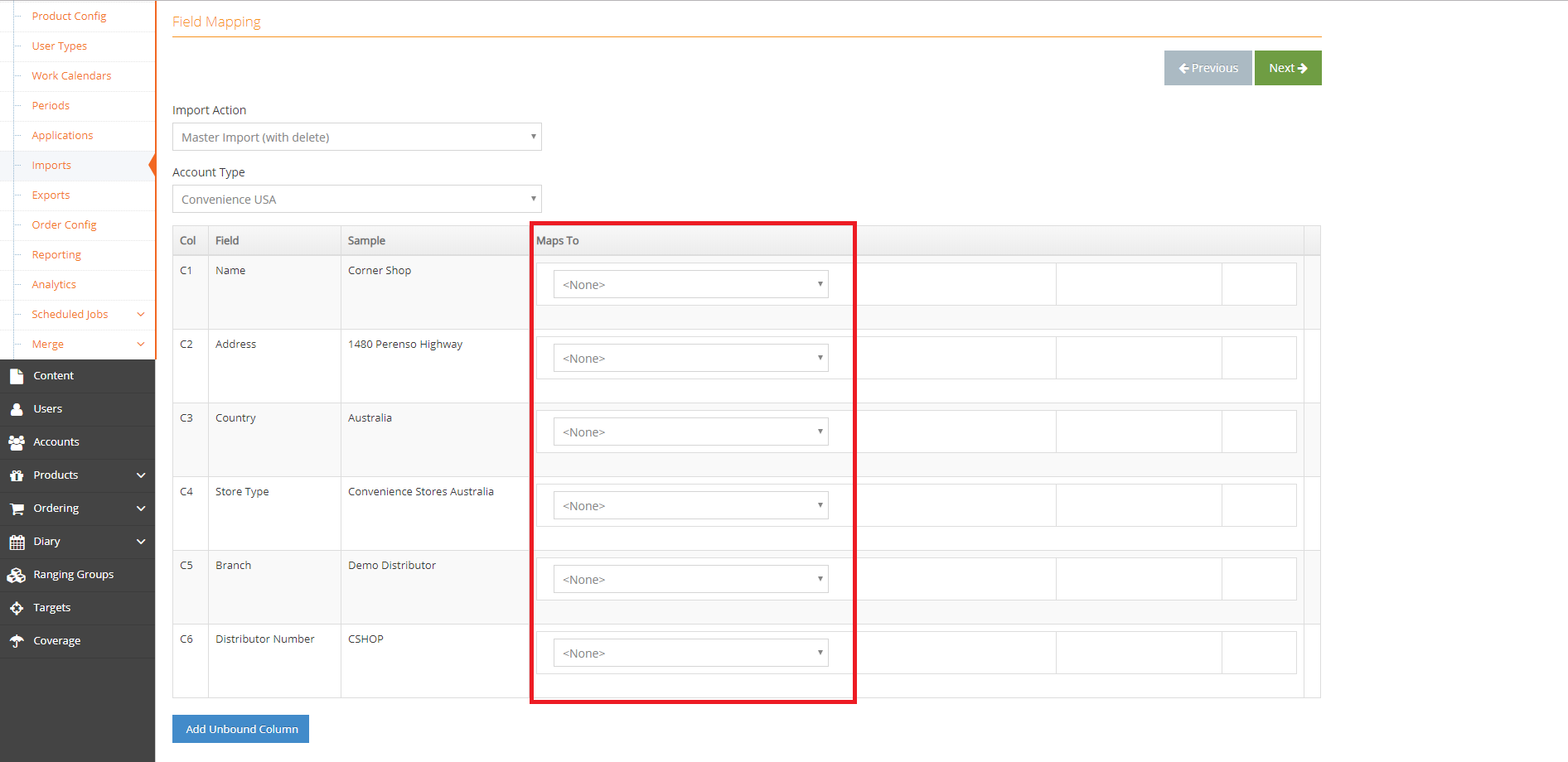Open Maps To dropdown for Country row
This screenshot has height=762, width=1568.
(x=691, y=432)
